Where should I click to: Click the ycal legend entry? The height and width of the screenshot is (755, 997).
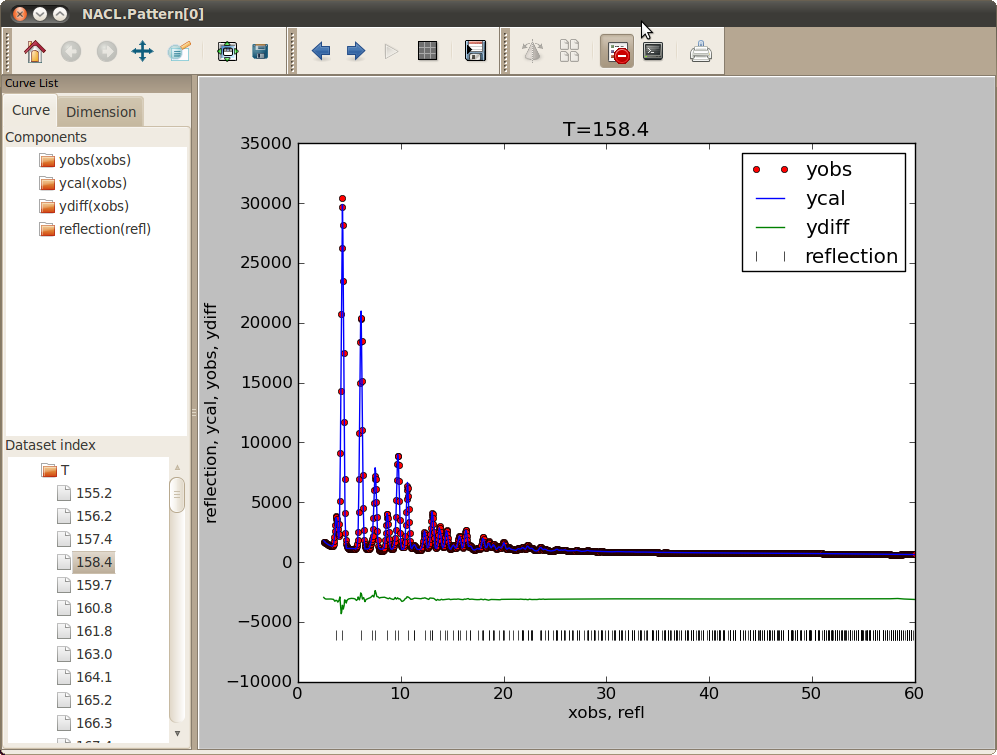click(800, 198)
